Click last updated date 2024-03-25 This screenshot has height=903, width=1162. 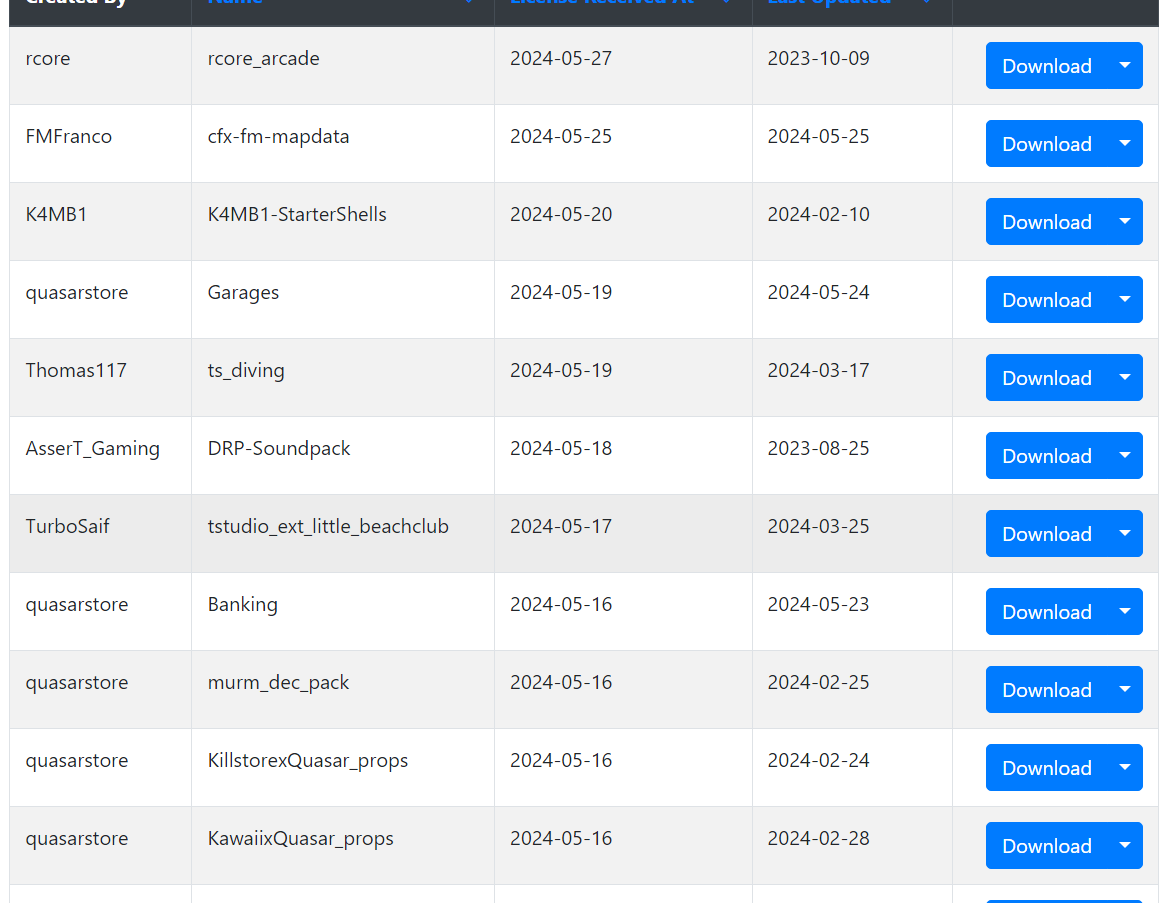818,526
